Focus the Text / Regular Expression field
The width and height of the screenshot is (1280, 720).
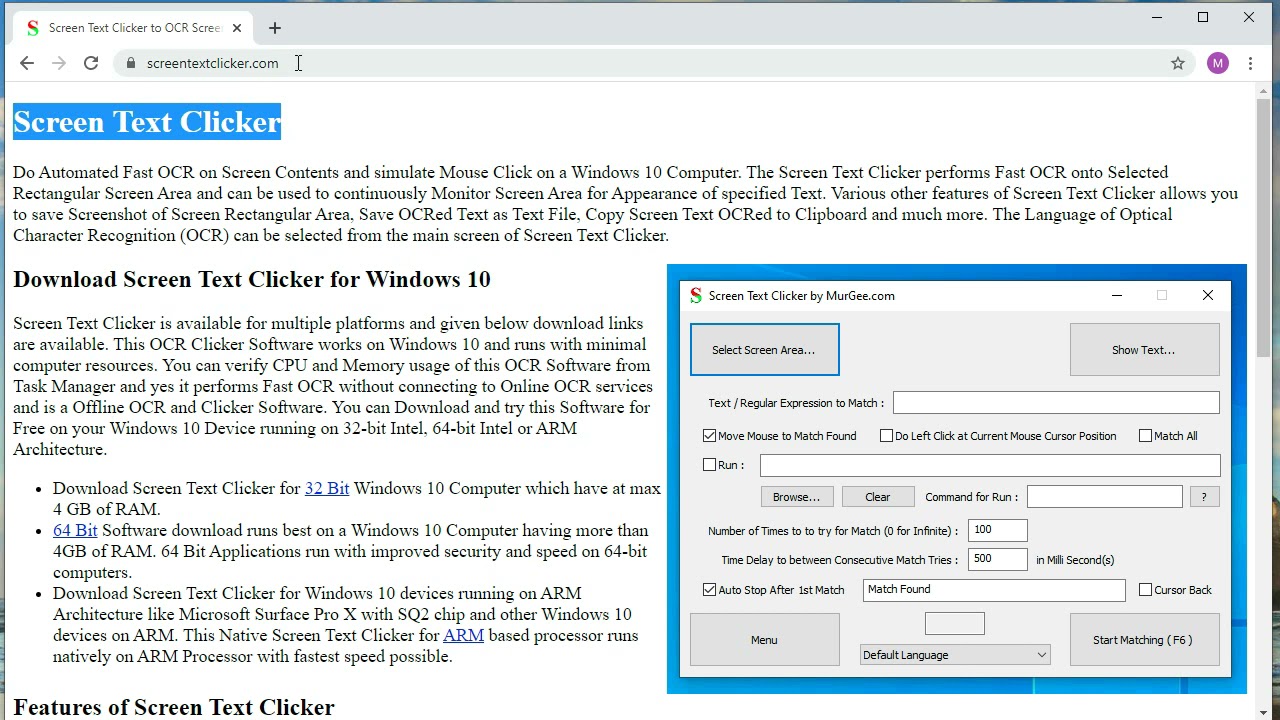[x=1056, y=403]
